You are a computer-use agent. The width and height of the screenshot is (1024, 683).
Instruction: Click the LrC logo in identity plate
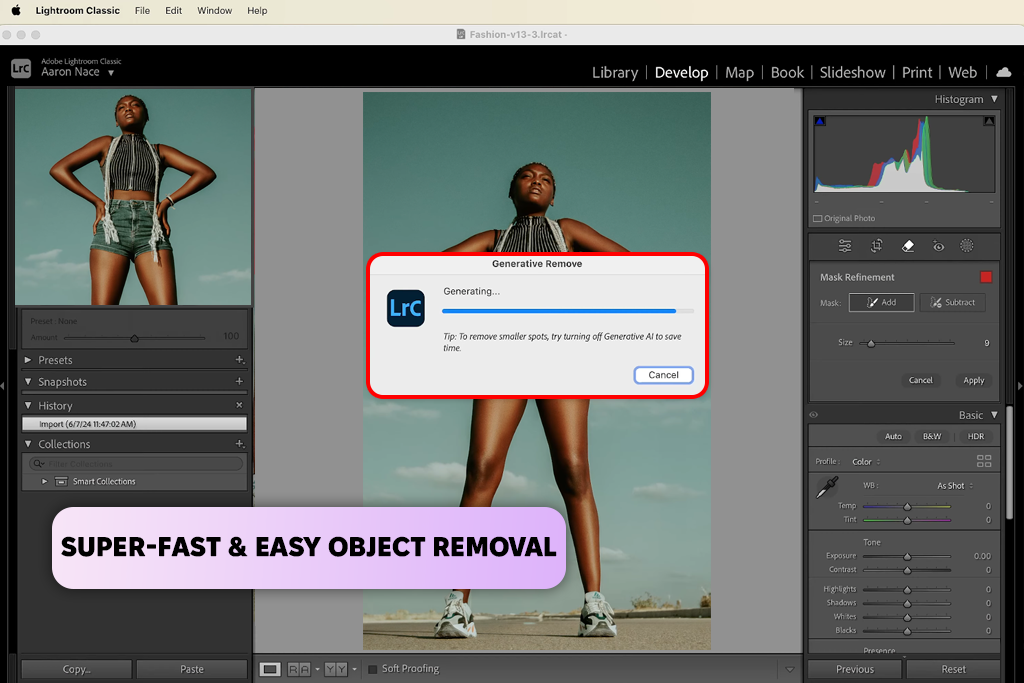tap(21, 68)
